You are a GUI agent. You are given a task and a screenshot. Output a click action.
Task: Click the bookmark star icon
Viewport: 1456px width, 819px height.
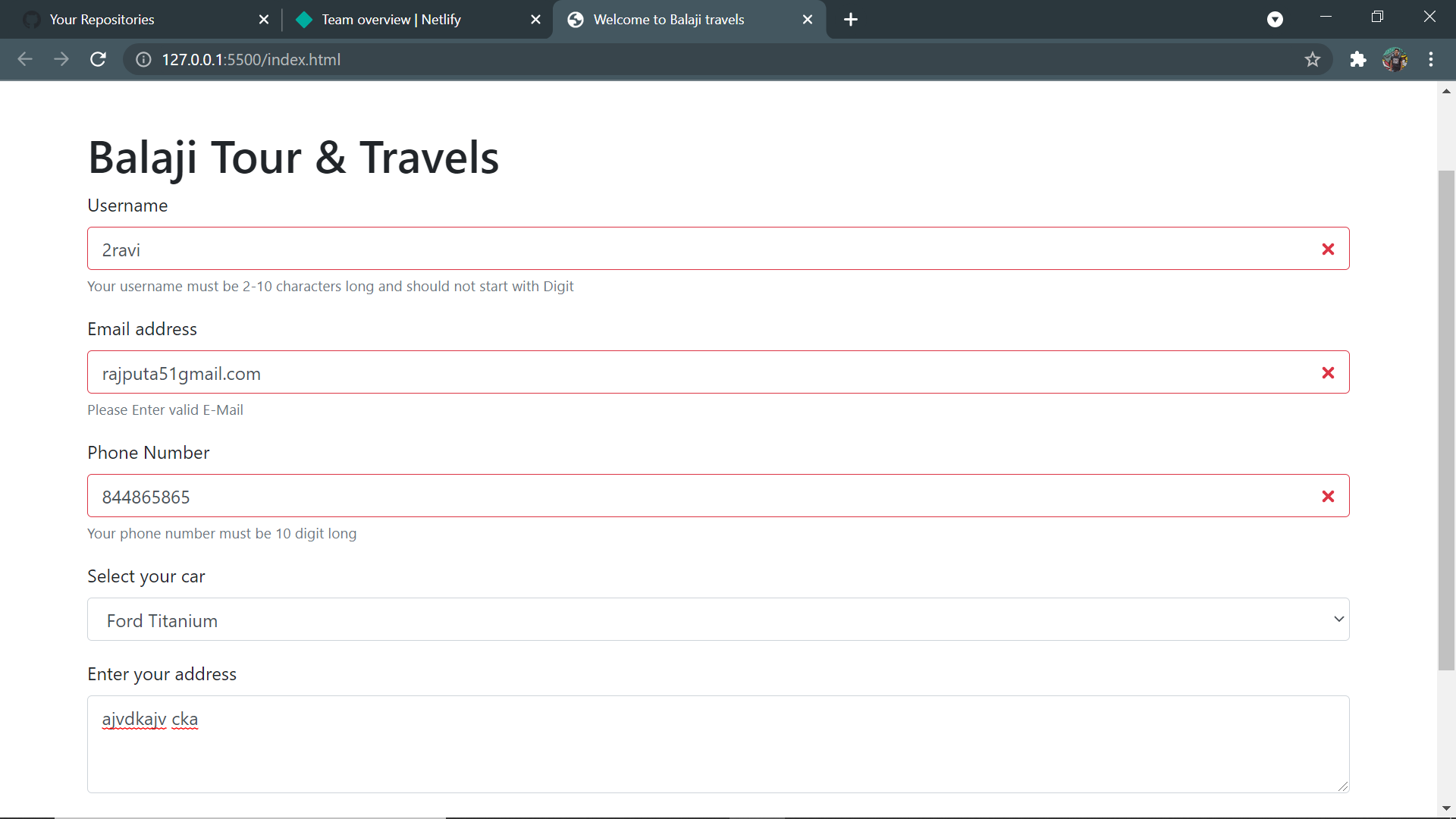(1313, 59)
